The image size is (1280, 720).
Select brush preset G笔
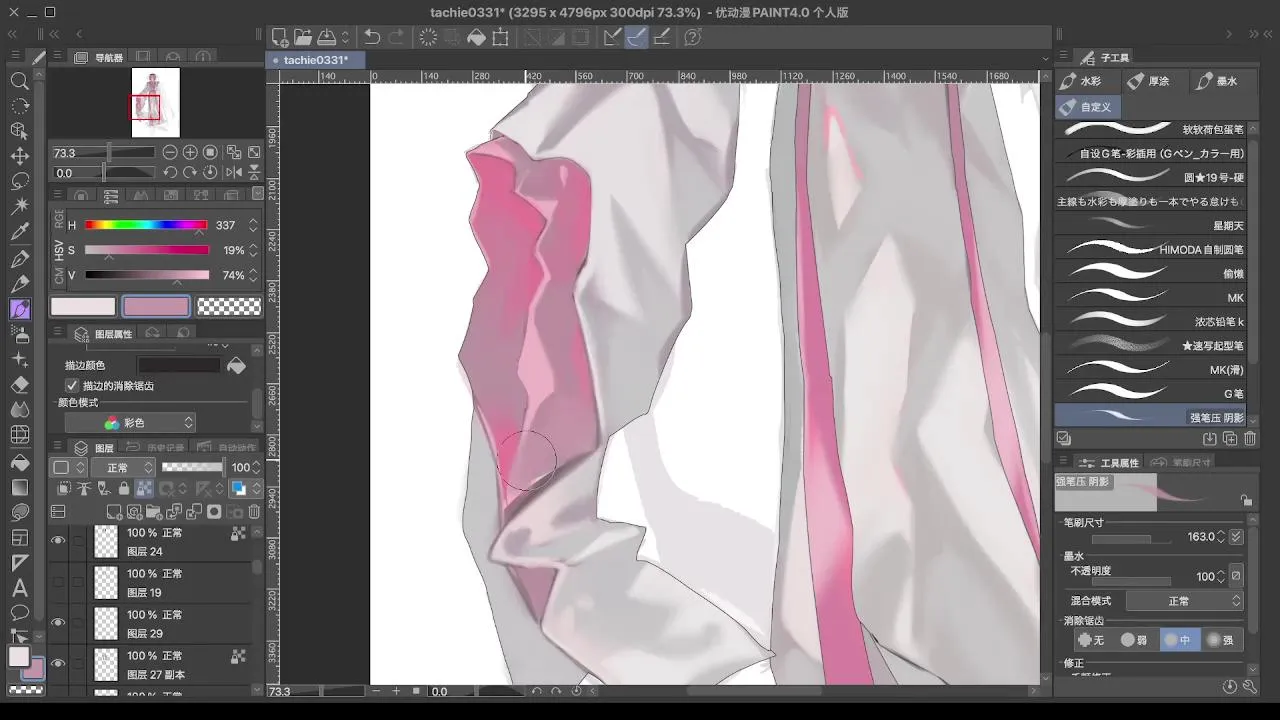(x=1152, y=394)
